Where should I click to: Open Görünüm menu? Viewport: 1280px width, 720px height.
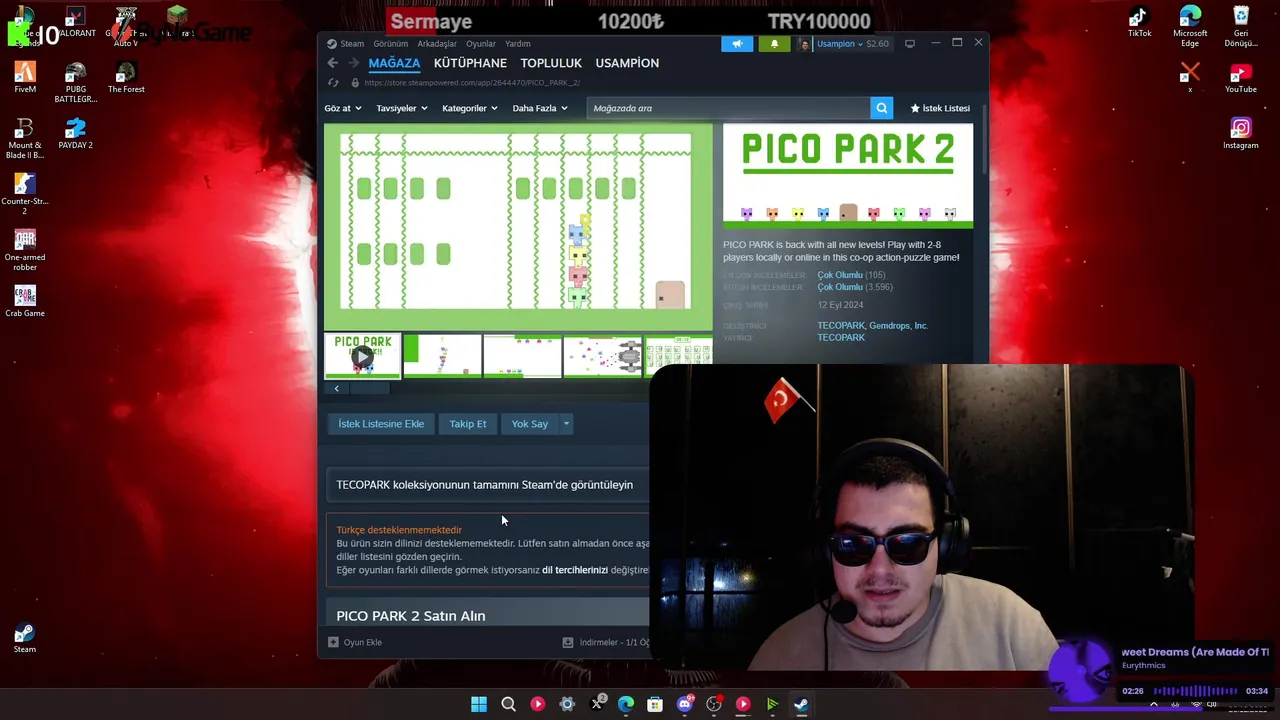pyautogui.click(x=391, y=44)
